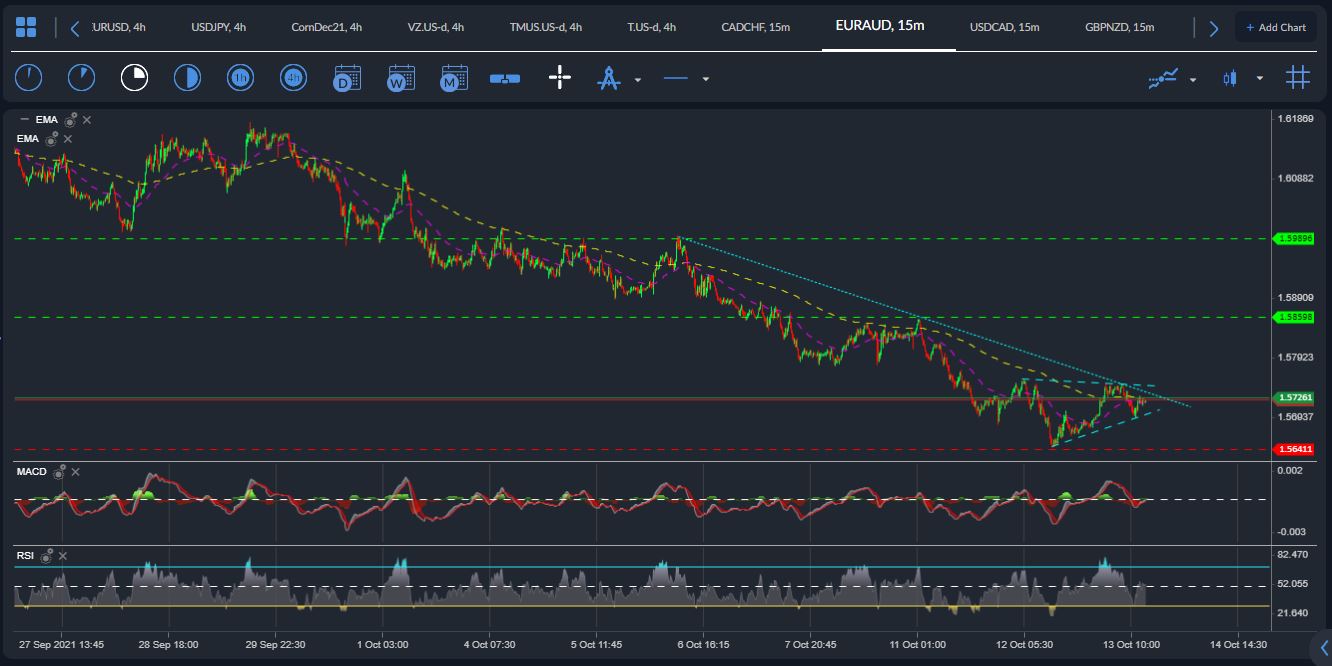Open the Monthly calendar timeframe icon

point(454,77)
